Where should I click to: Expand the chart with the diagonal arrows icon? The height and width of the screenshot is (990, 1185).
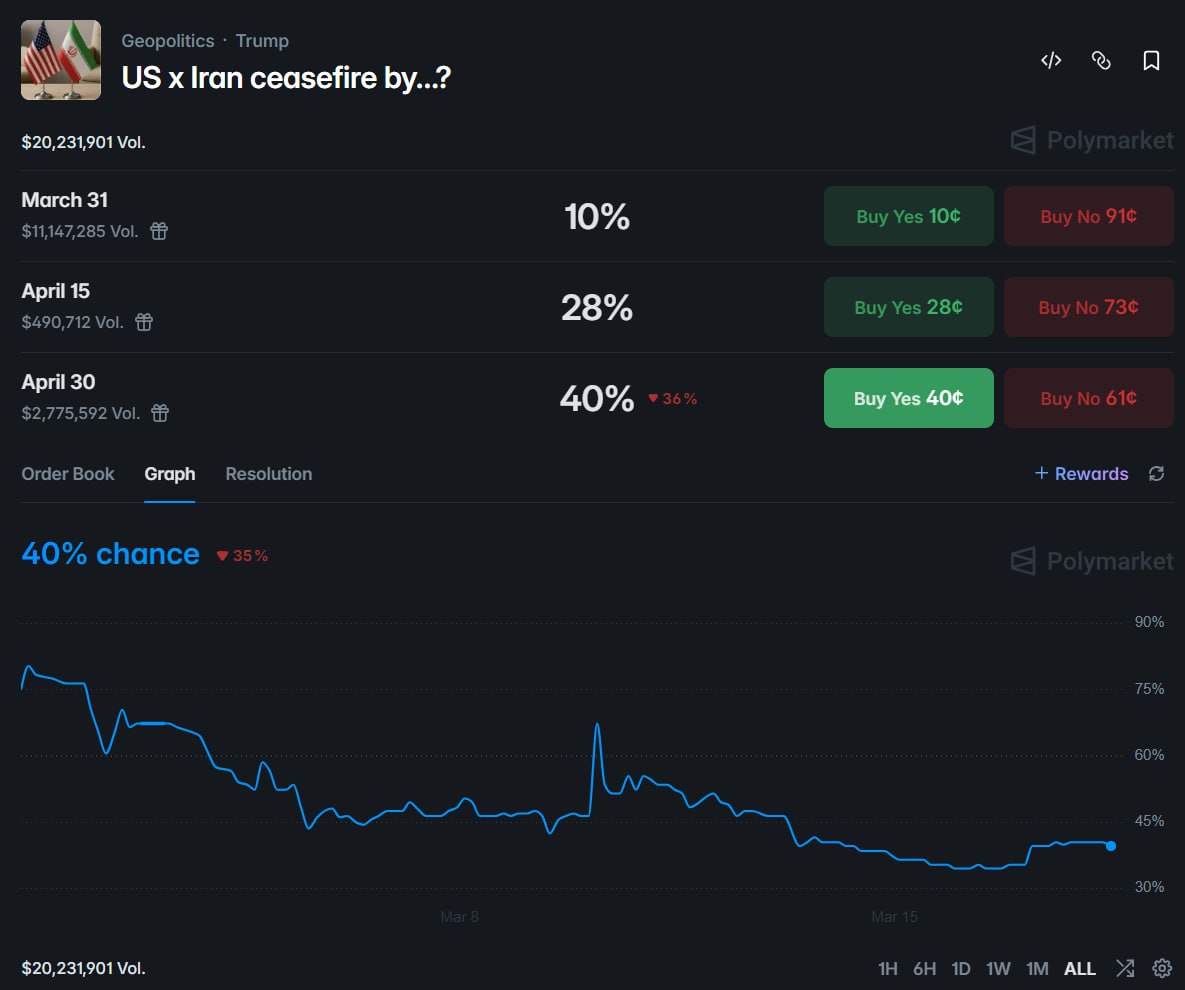(x=1124, y=968)
